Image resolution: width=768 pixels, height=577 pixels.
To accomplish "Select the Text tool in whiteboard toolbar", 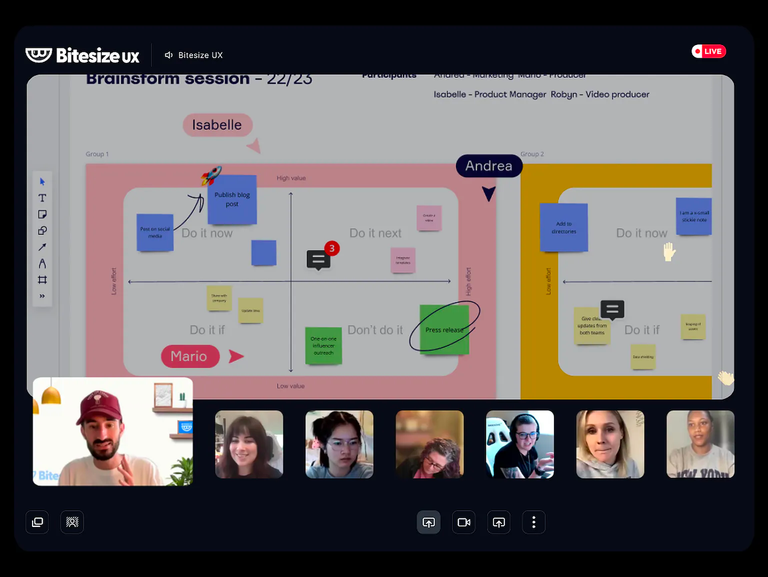I will pos(42,198).
